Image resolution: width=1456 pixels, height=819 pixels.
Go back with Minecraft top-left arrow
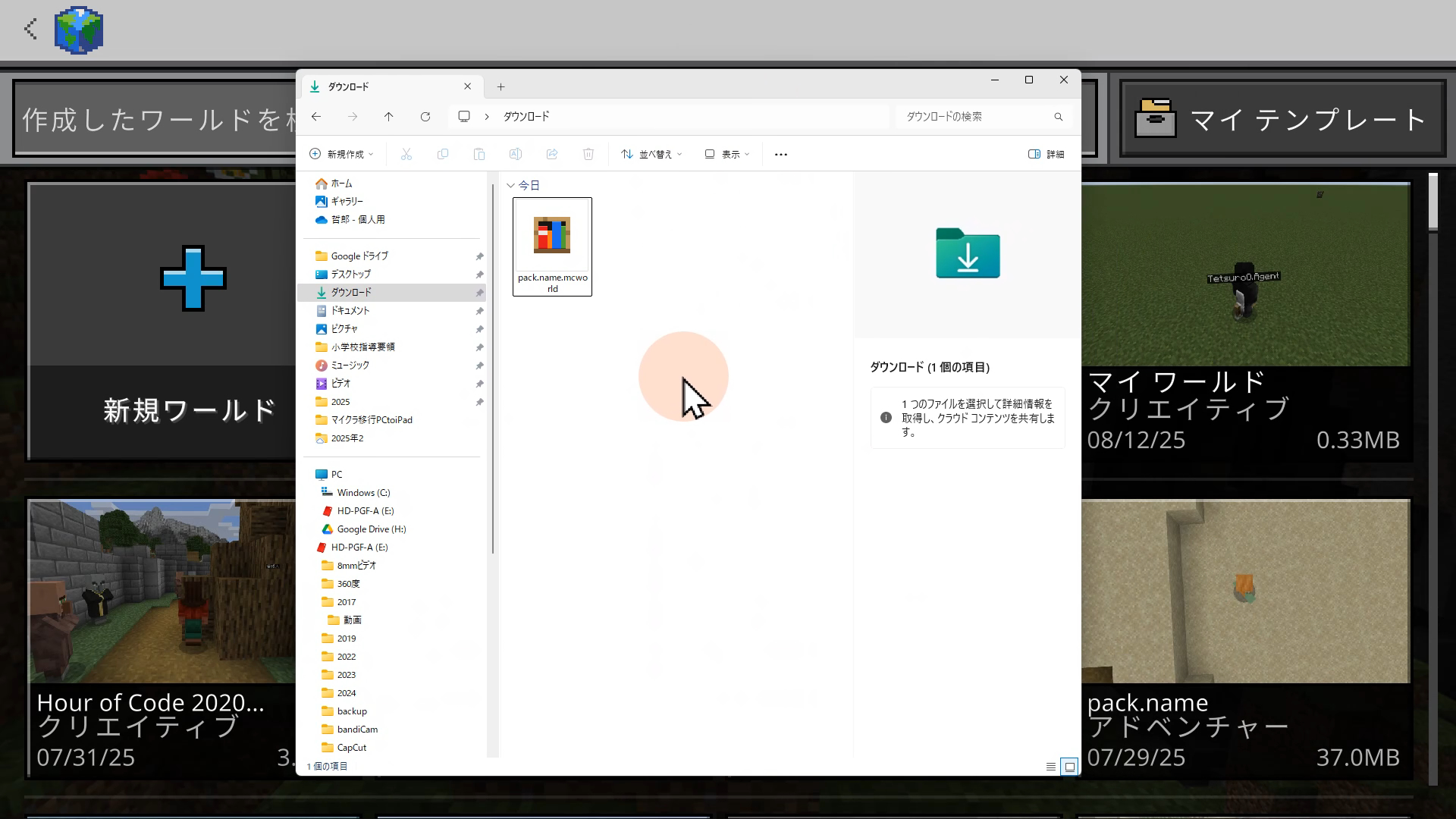pyautogui.click(x=30, y=30)
